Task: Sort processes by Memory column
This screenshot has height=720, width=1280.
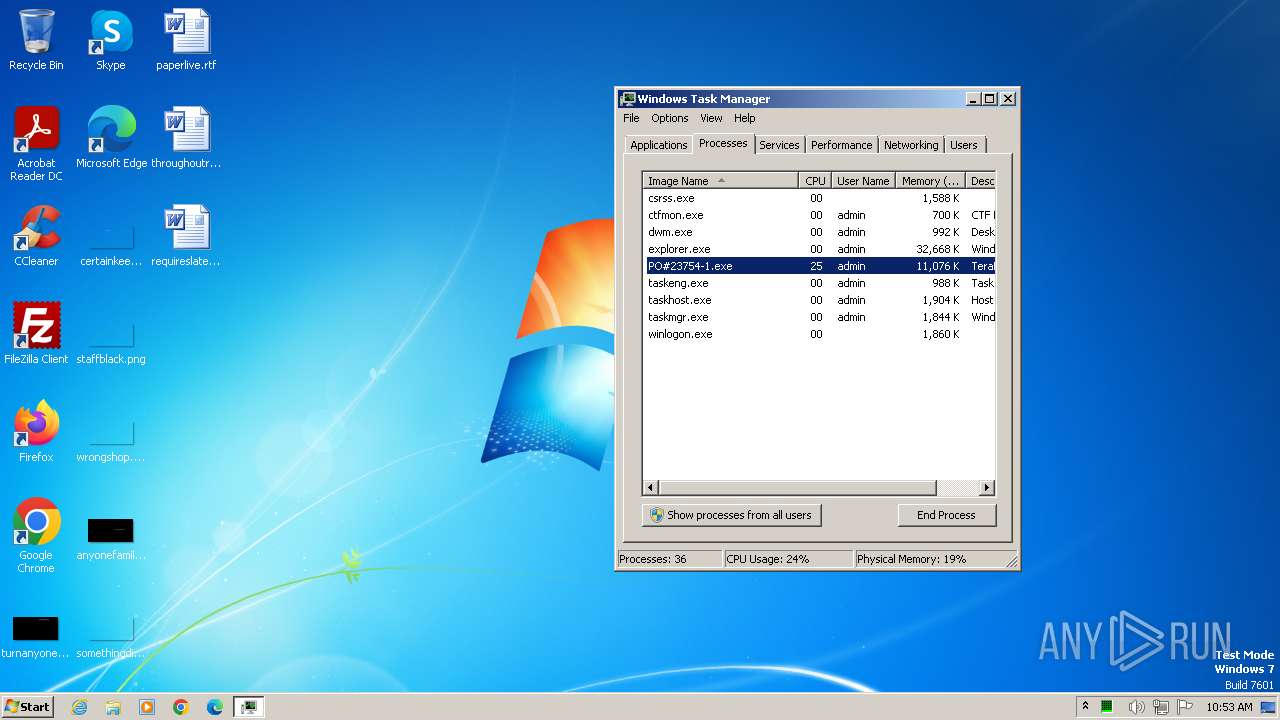Action: (x=930, y=181)
